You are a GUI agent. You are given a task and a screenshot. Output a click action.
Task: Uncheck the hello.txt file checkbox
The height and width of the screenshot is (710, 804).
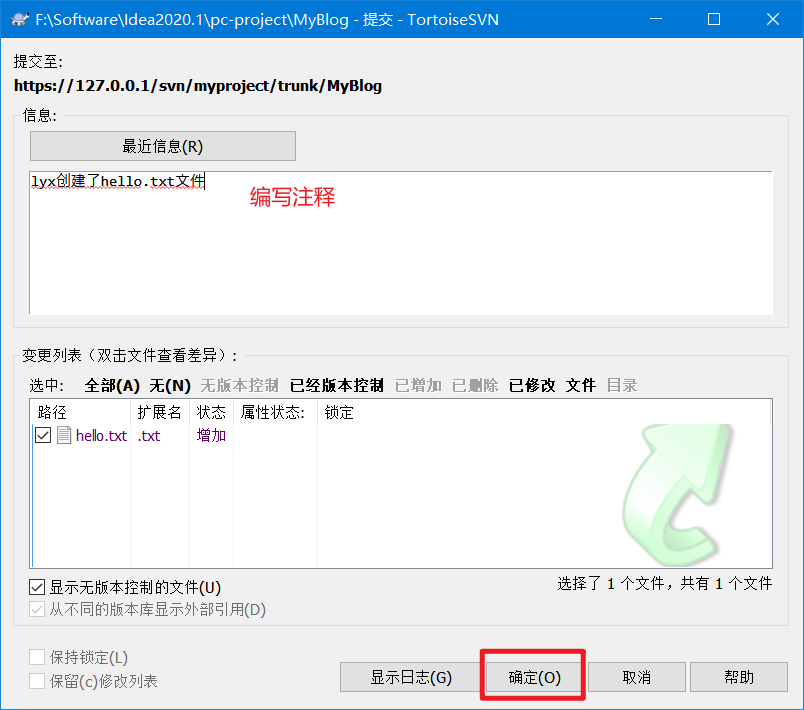(43, 435)
